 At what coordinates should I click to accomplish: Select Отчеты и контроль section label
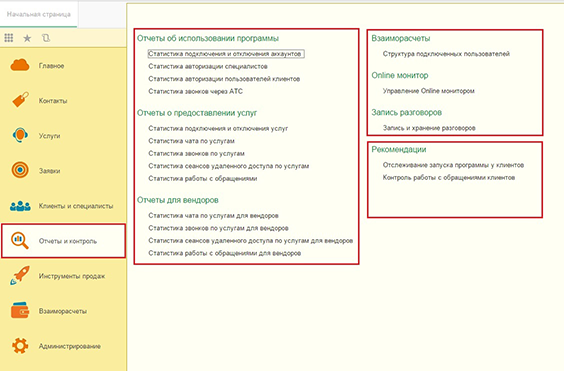pyautogui.click(x=68, y=241)
